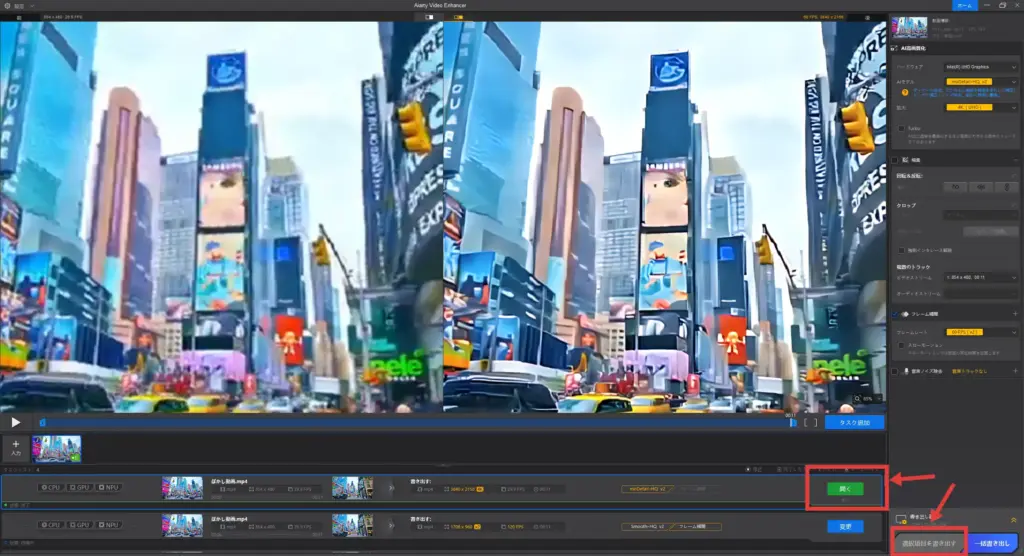Open the preview zoom level dropdown
Image resolution: width=1024 pixels, height=556 pixels.
[868, 399]
